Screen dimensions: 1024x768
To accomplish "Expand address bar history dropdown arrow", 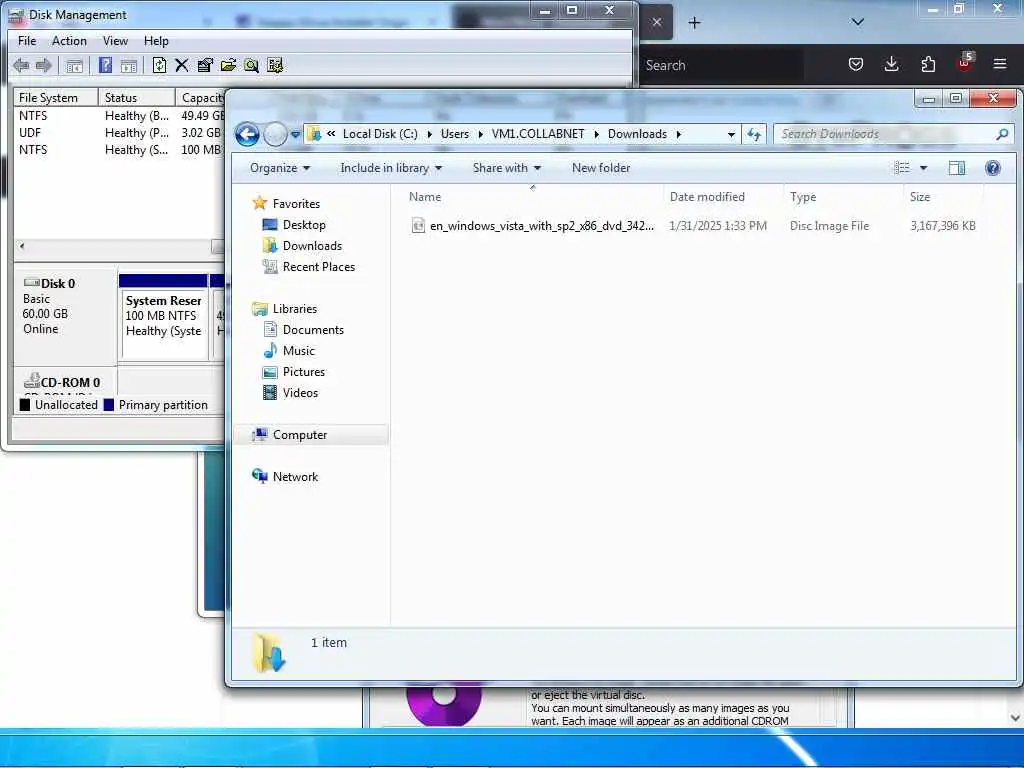I will tap(731, 134).
